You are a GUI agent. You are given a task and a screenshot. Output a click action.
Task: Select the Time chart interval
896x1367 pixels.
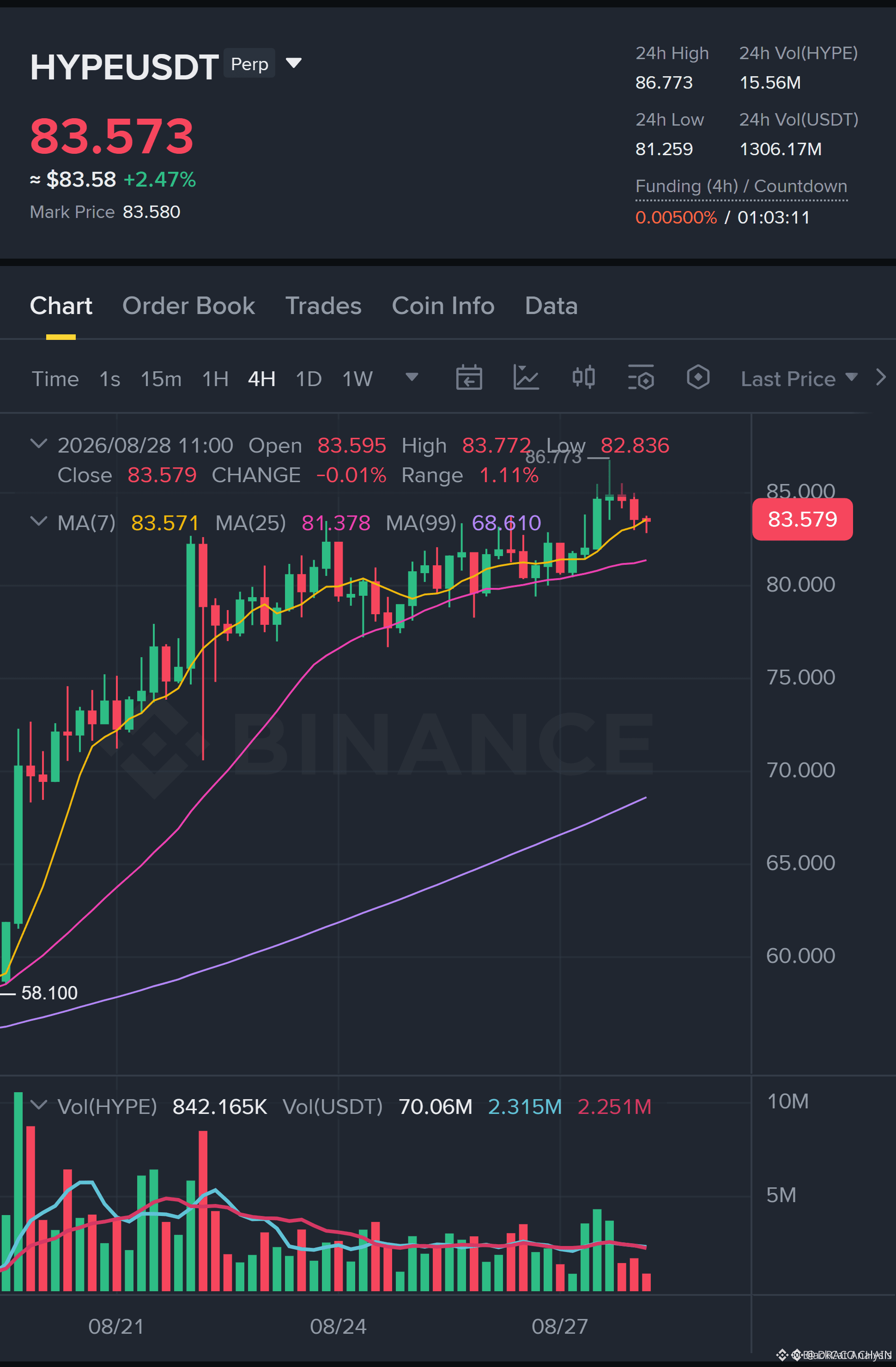pyautogui.click(x=54, y=379)
